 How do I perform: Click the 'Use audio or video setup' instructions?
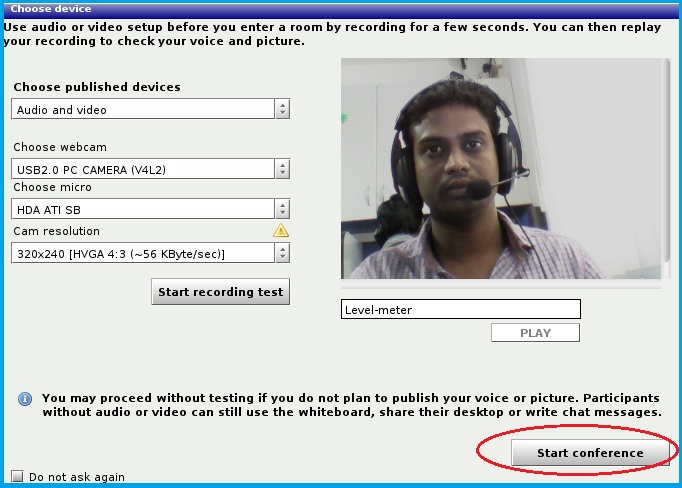click(332, 34)
